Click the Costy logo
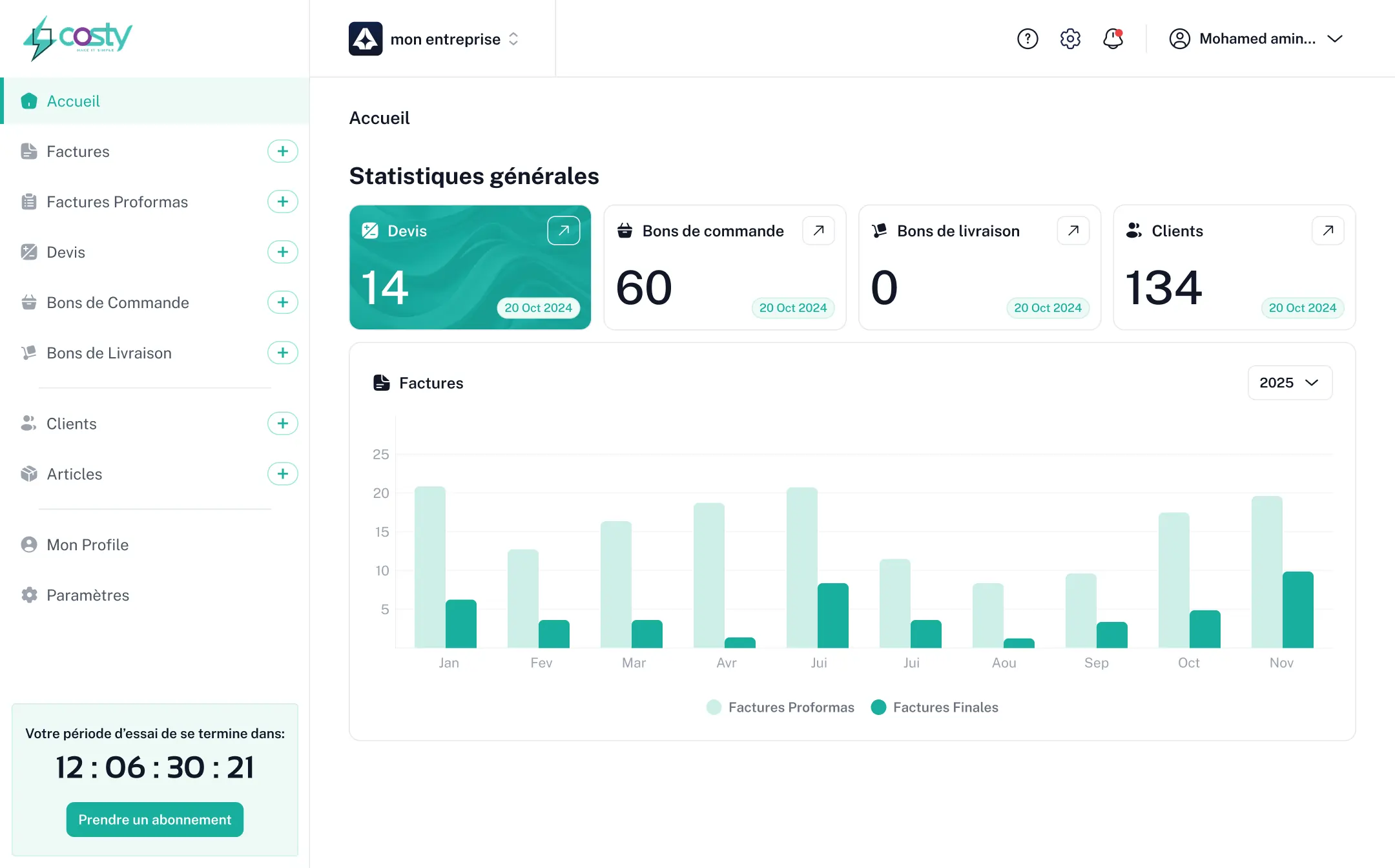 coord(77,37)
